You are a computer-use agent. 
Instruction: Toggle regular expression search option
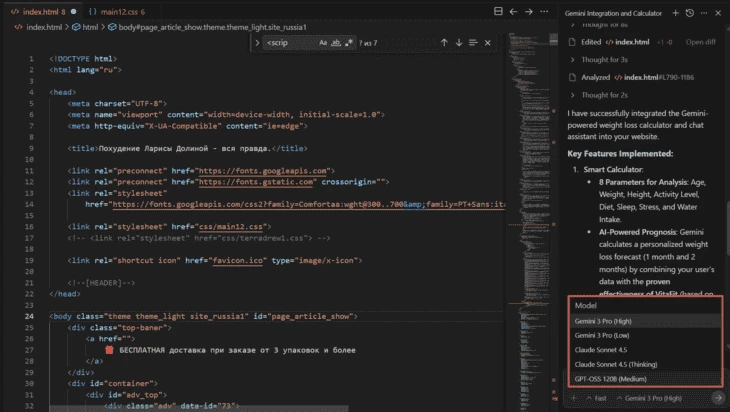[x=349, y=43]
